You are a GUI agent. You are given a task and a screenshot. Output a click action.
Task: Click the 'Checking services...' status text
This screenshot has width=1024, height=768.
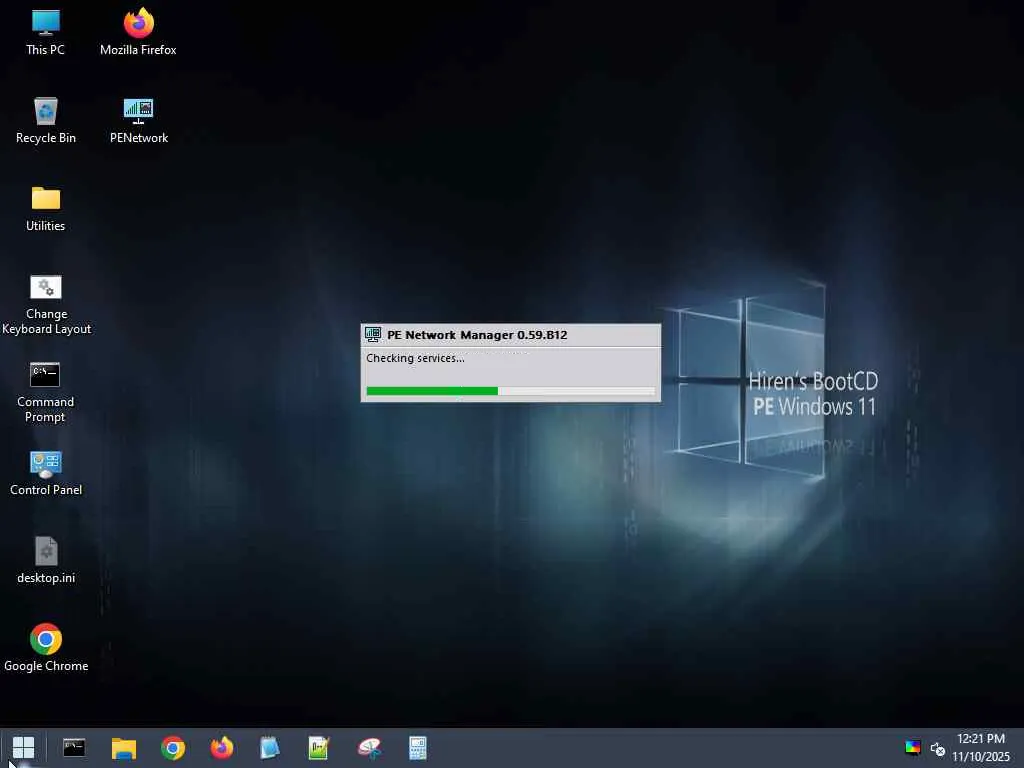click(415, 358)
